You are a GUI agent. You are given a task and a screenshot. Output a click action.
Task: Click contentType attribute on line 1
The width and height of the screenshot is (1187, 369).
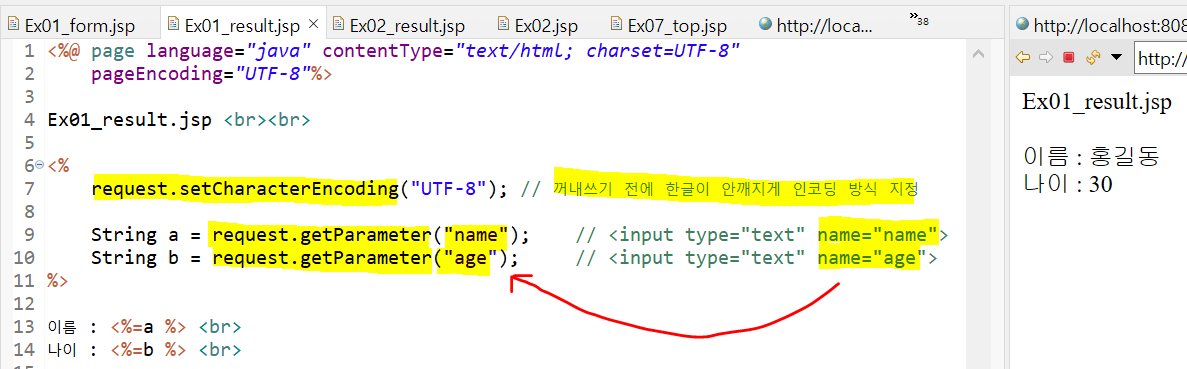coord(531,52)
